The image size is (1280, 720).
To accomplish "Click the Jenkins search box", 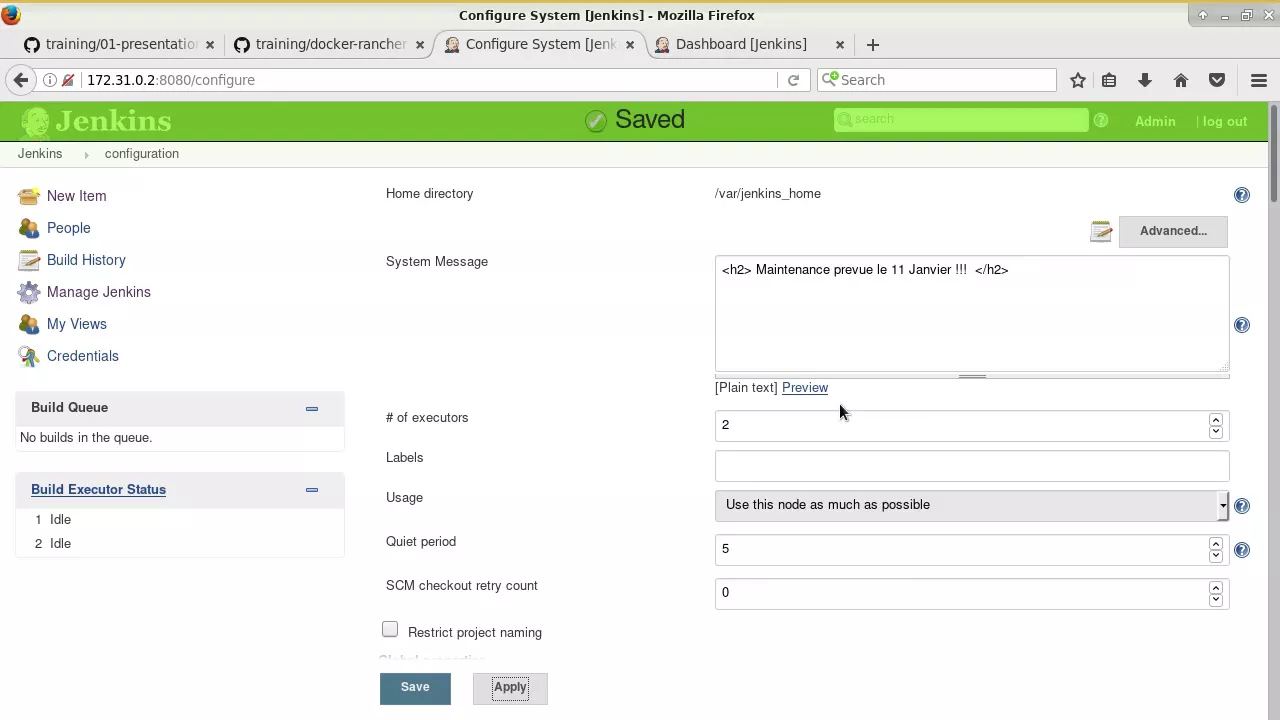I will pyautogui.click(x=961, y=120).
